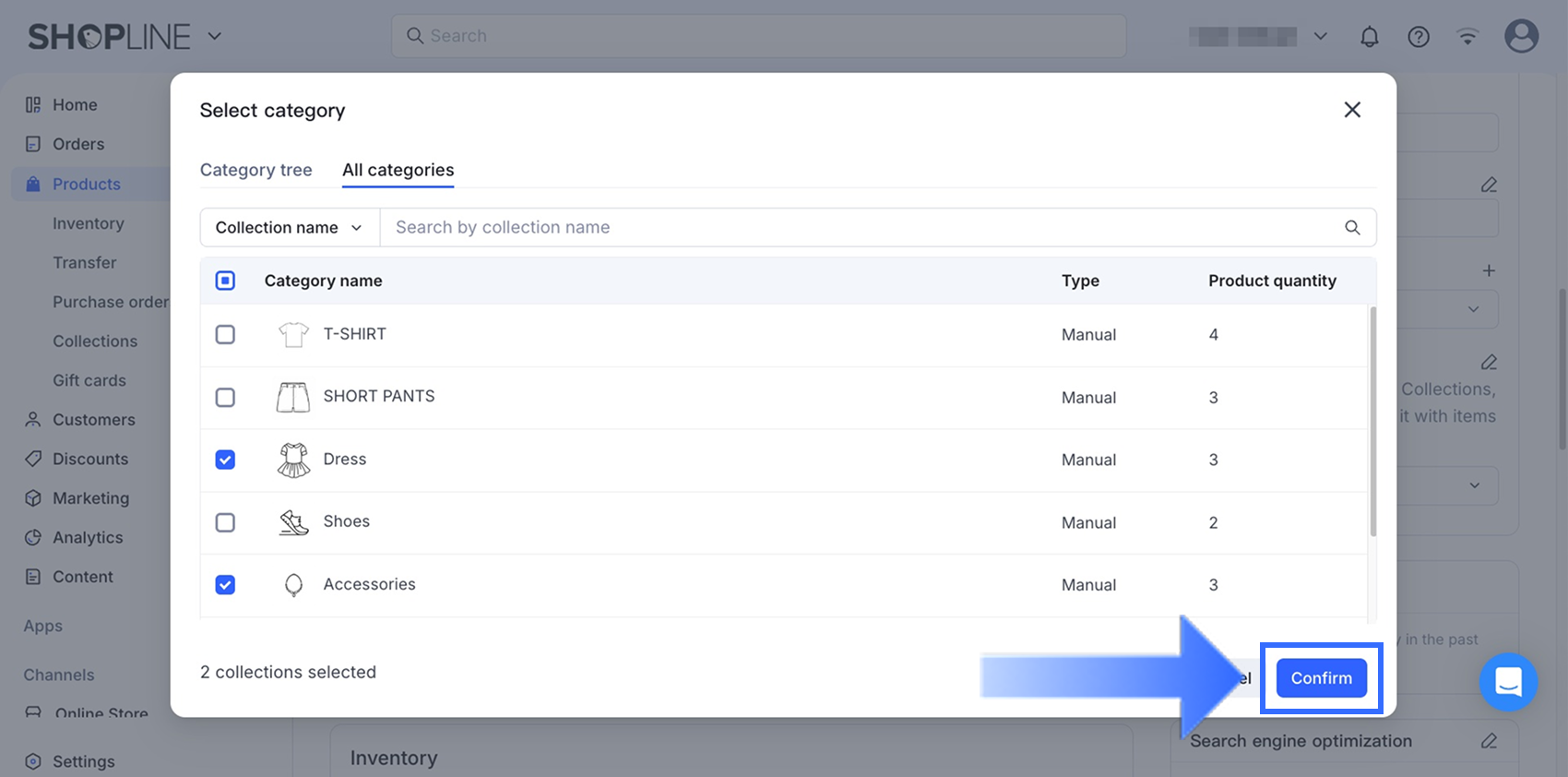This screenshot has height=777, width=1568.
Task: Click the search magnifier in collection search
Action: (x=1352, y=228)
